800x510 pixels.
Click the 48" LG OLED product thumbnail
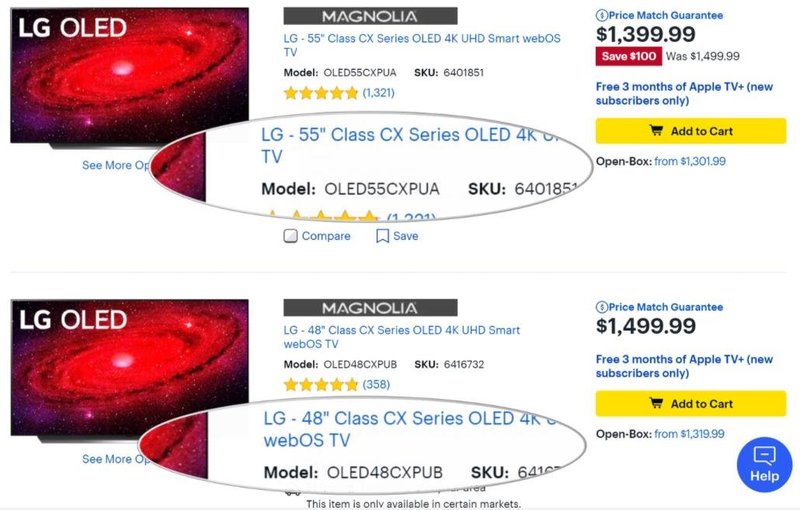click(128, 368)
